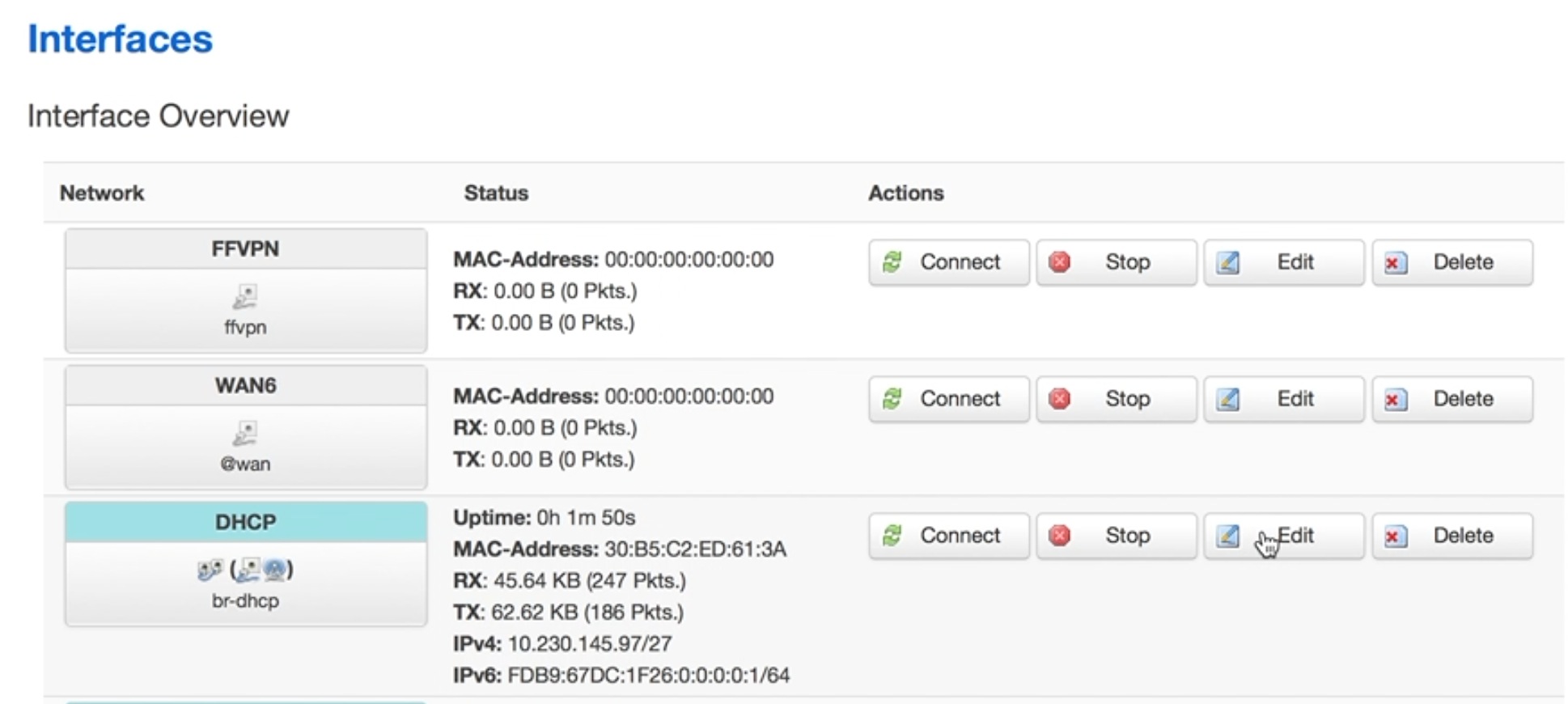1568x704 pixels.
Task: Click green refresh icon on FFVPN Connect
Action: [892, 262]
